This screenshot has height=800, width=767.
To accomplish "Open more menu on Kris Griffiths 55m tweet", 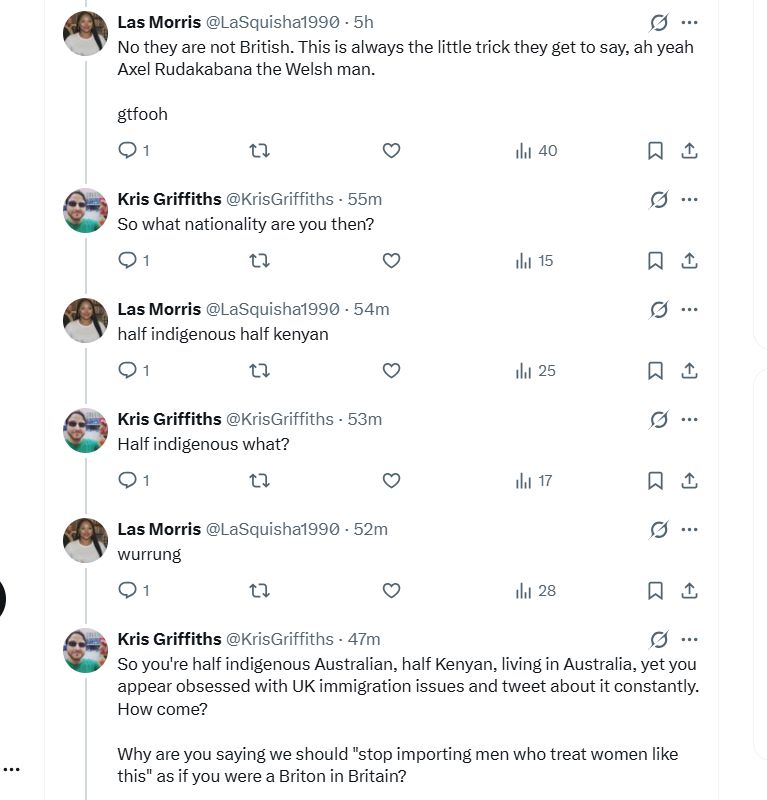I will (689, 199).
